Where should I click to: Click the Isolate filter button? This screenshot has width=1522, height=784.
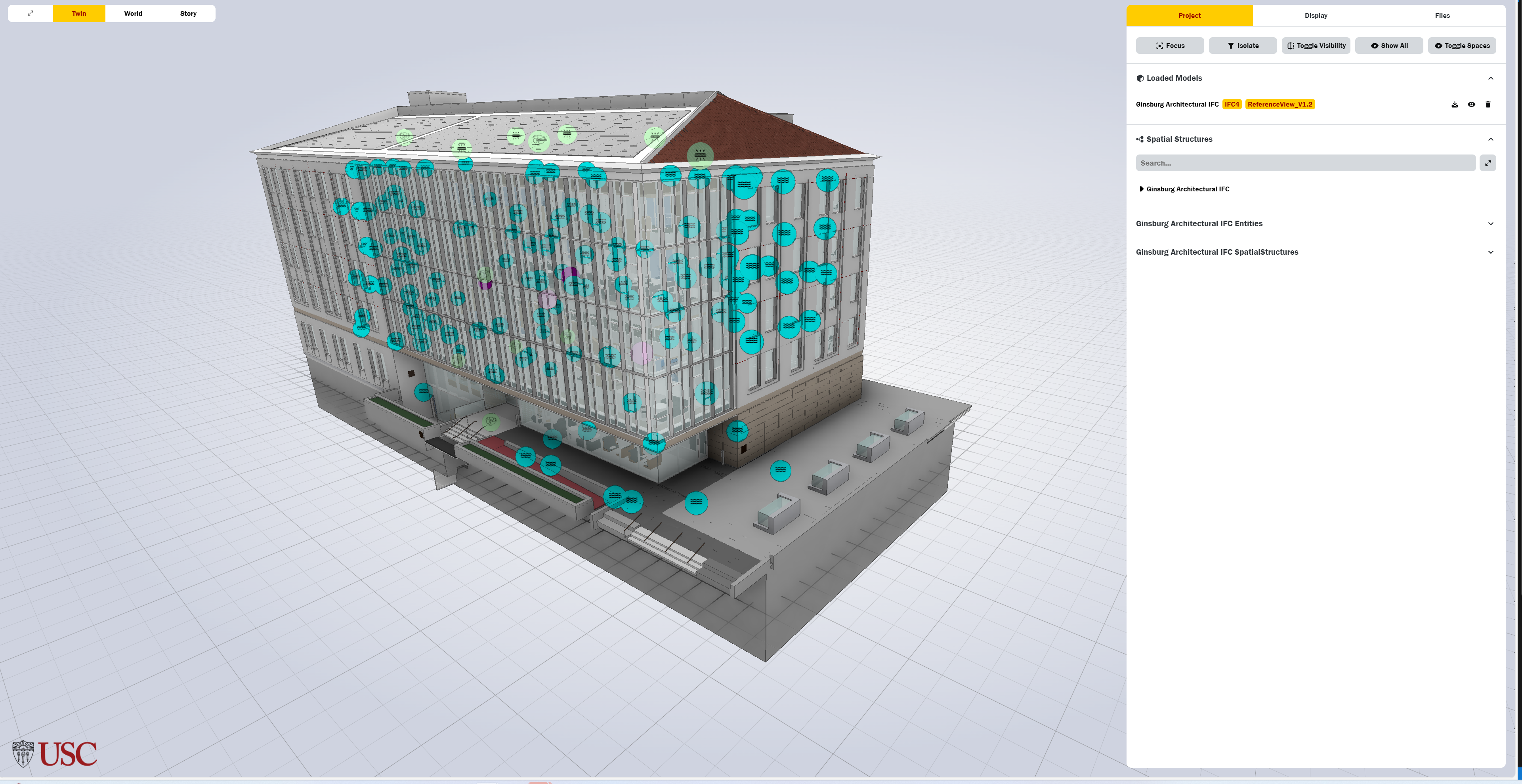coord(1243,46)
